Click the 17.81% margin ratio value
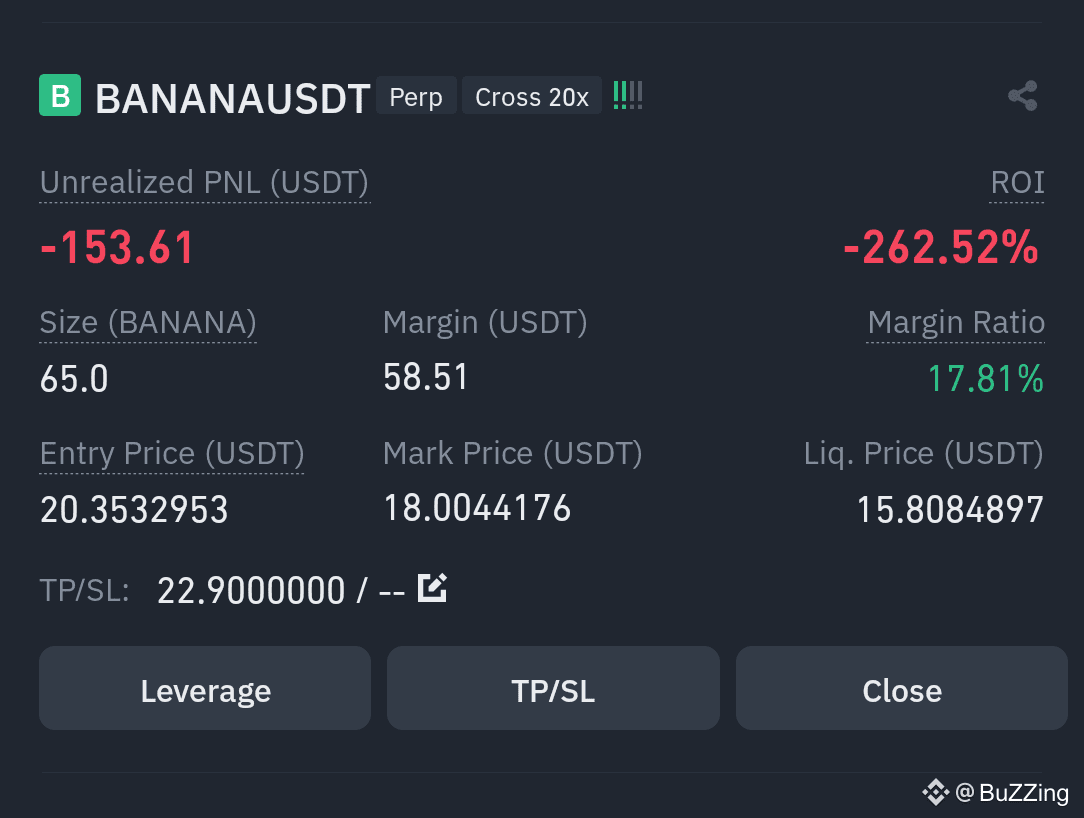This screenshot has height=818, width=1084. click(x=986, y=379)
